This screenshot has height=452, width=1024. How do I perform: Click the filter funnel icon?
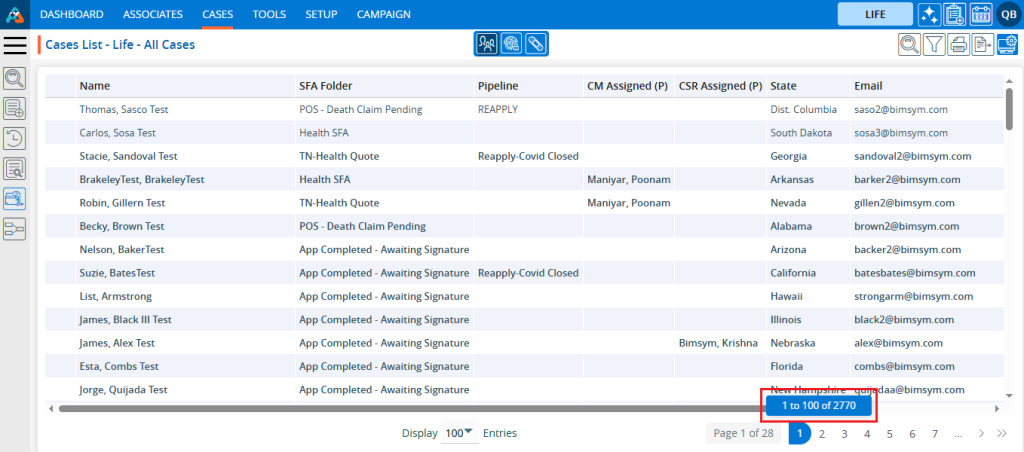[934, 44]
